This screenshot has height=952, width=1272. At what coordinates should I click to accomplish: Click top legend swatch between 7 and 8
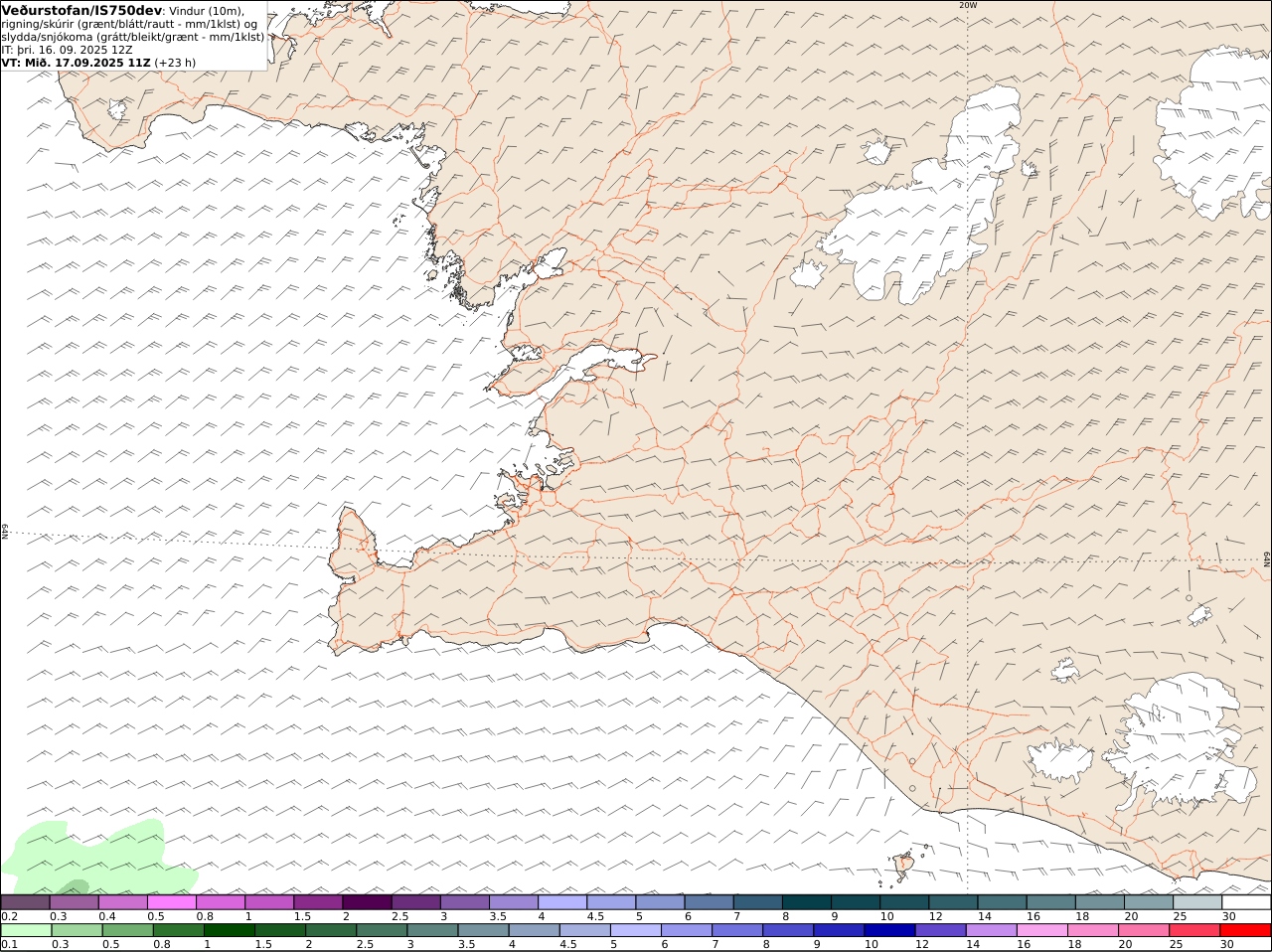[757, 902]
